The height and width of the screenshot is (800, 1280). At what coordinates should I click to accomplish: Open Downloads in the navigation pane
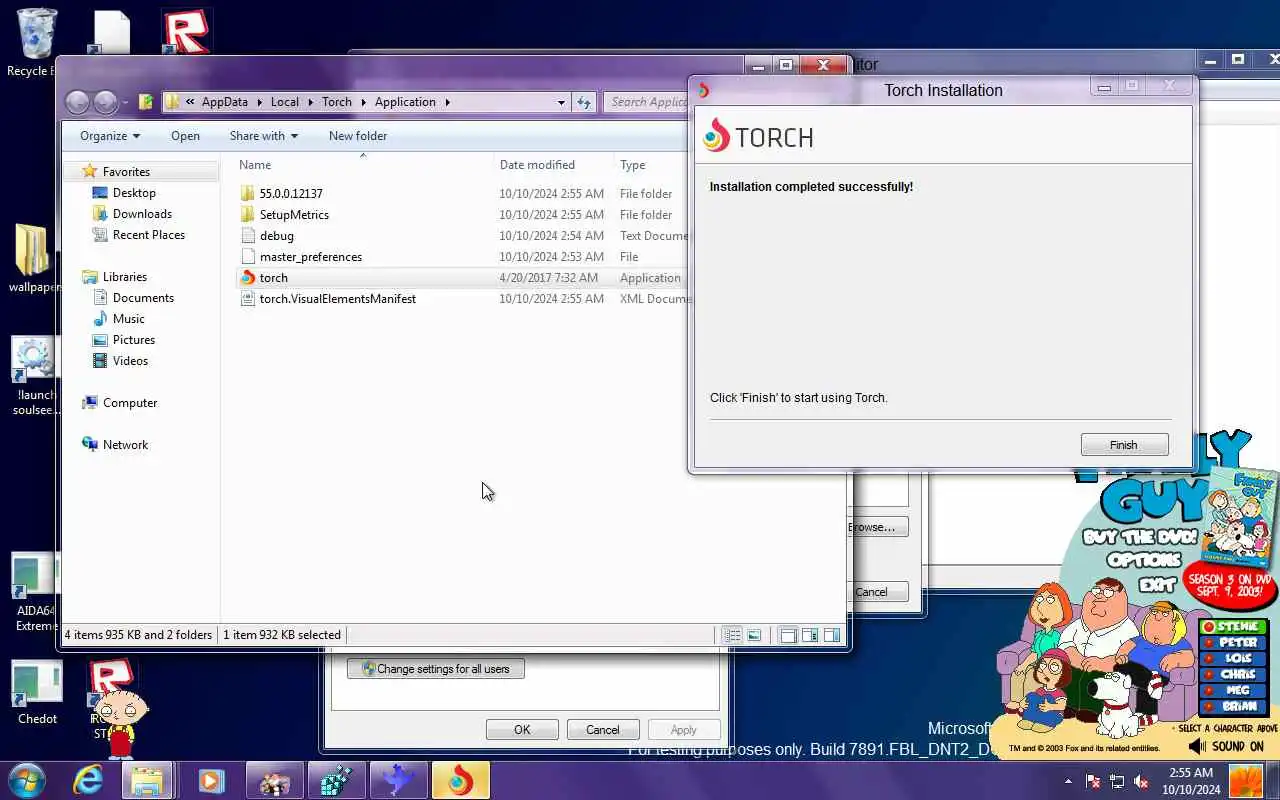pyautogui.click(x=142, y=214)
